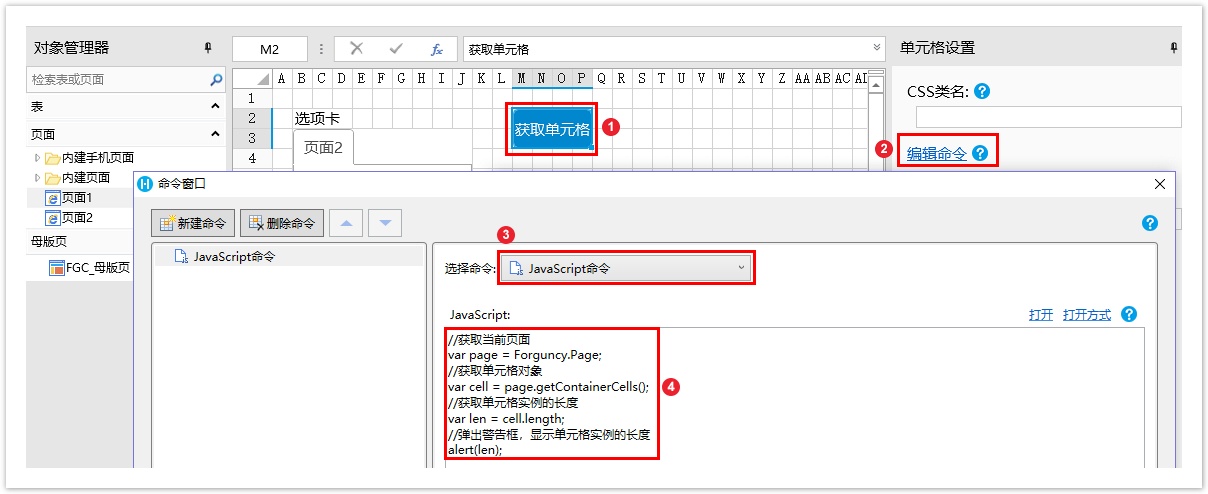Screen dimensions: 1208x494
Task: Click the help icon beside 打开方式
Action: click(x=1129, y=314)
